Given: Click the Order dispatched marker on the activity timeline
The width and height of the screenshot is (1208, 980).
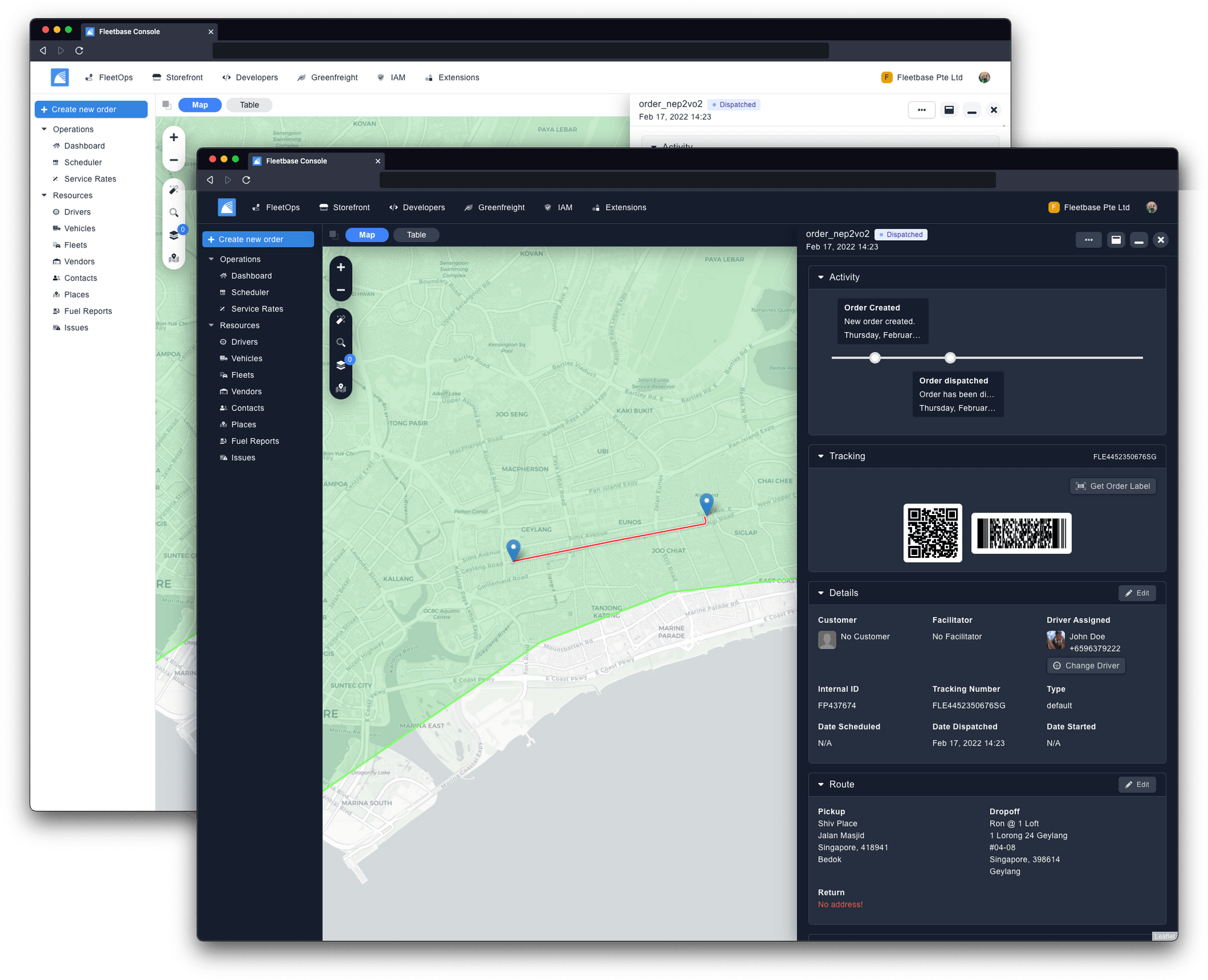Looking at the screenshot, I should [950, 357].
